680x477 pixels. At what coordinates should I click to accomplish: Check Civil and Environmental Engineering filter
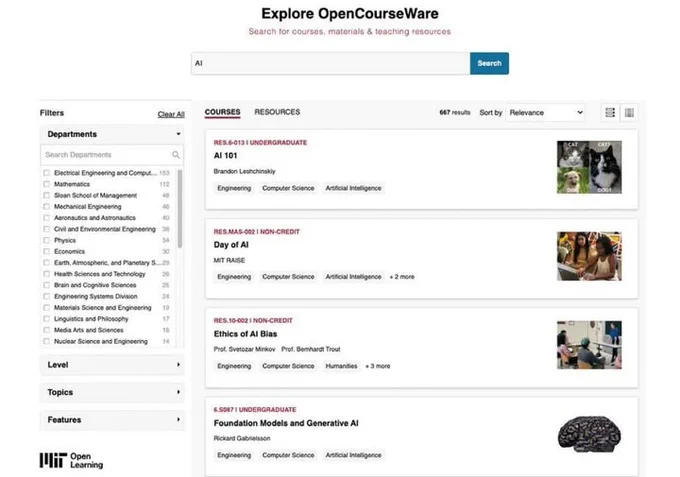[x=46, y=229]
